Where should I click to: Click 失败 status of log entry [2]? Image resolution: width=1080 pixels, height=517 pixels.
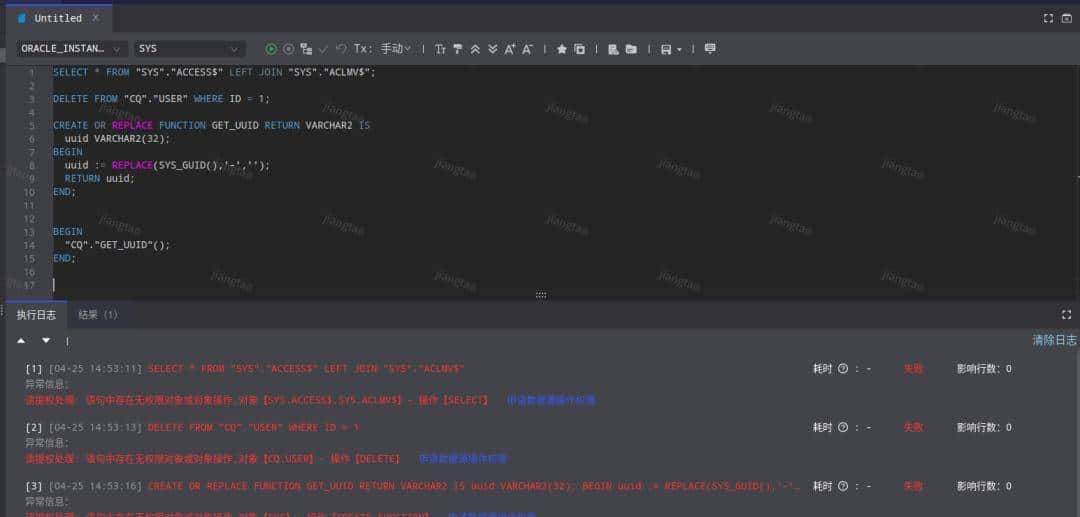[913, 428]
